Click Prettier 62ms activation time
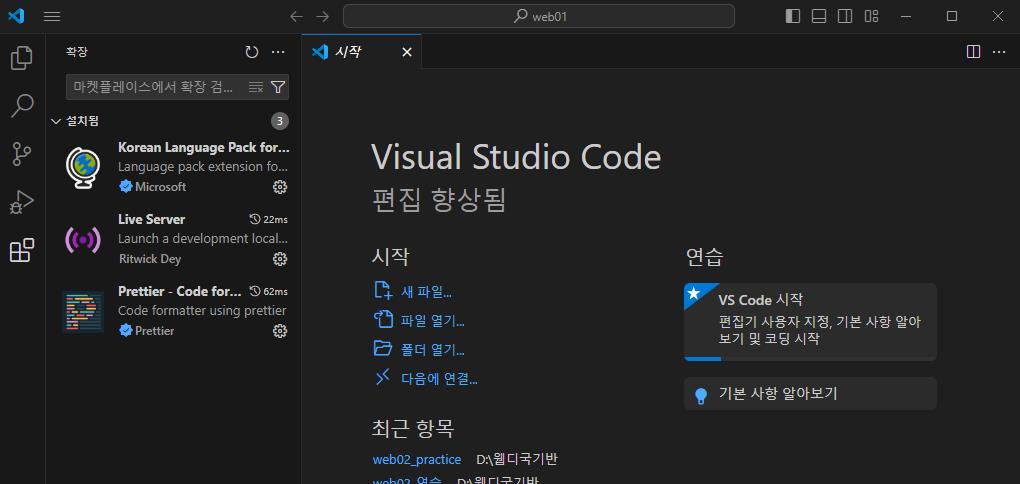Image resolution: width=1020 pixels, height=484 pixels. point(269,291)
